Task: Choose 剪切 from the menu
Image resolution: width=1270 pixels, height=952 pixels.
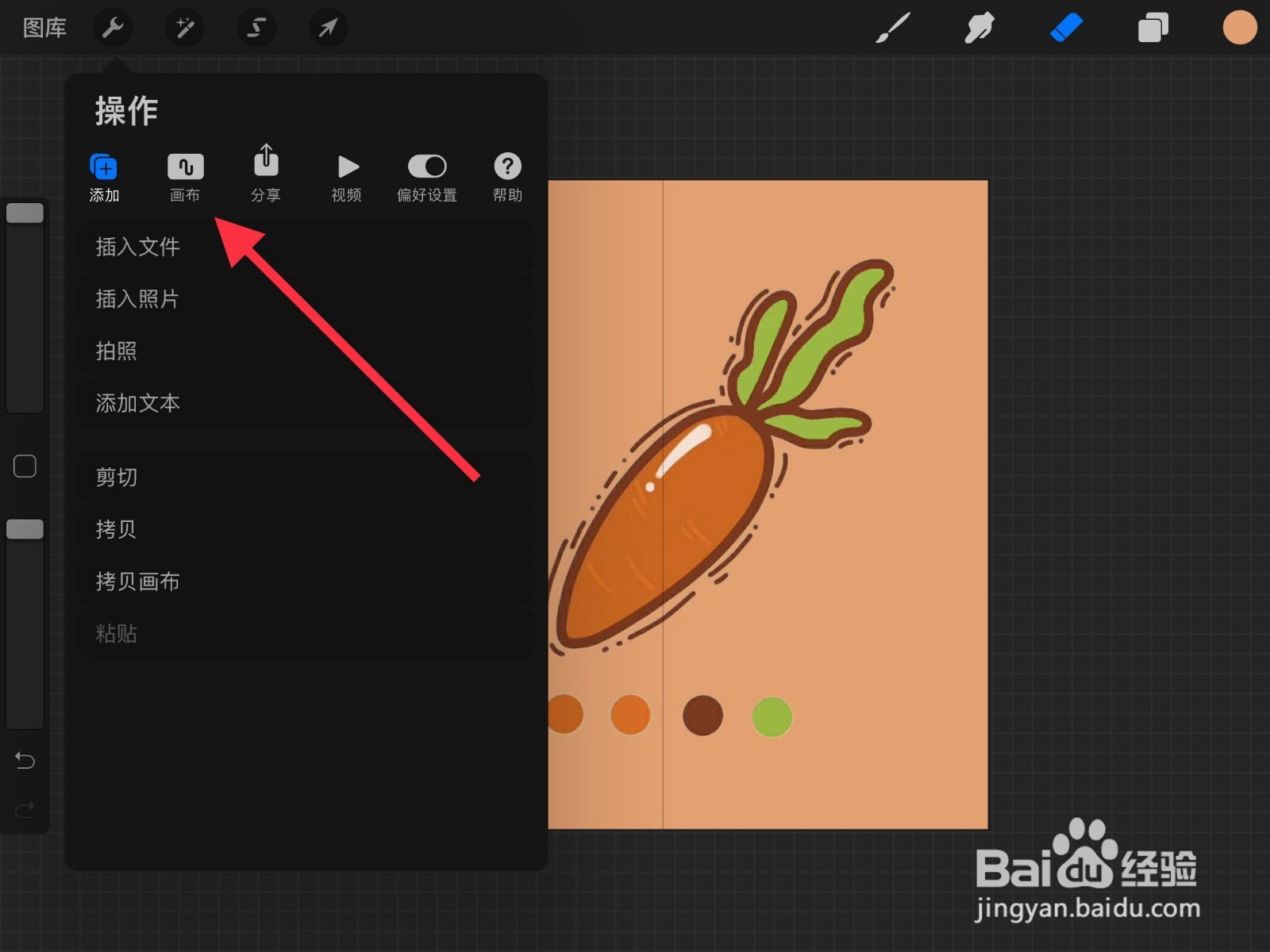Action: click(x=306, y=477)
